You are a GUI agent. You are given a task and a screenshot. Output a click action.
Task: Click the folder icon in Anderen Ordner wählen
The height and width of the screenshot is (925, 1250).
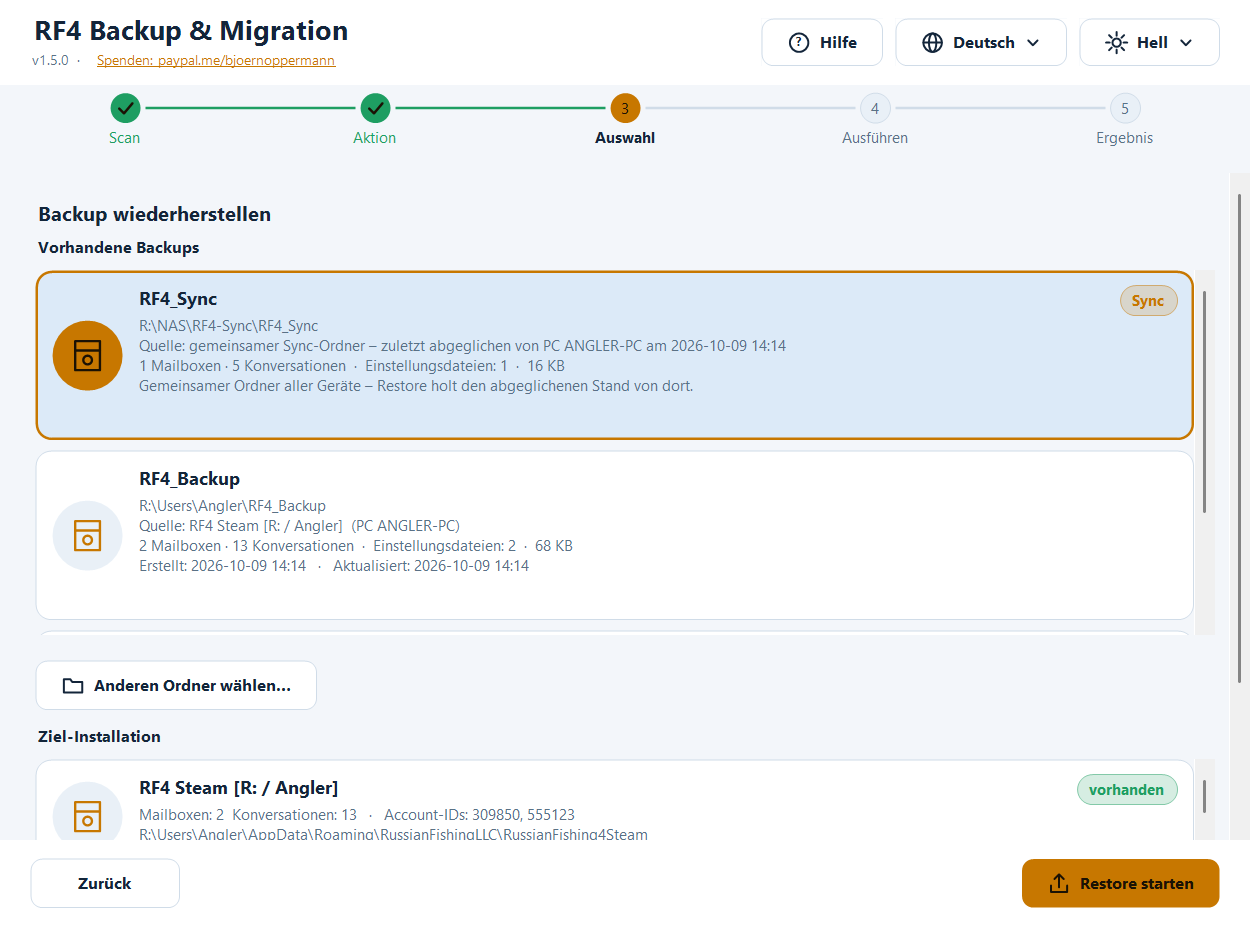click(x=73, y=686)
